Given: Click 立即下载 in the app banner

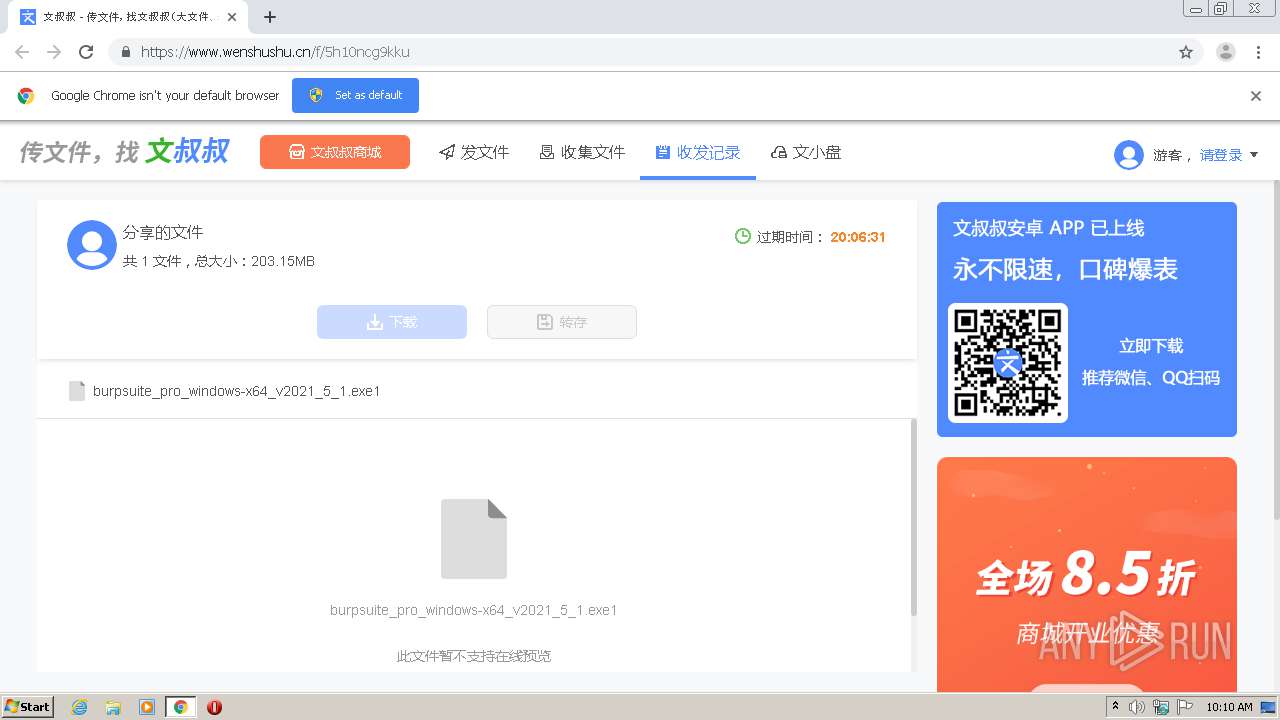Looking at the screenshot, I should coord(1151,346).
